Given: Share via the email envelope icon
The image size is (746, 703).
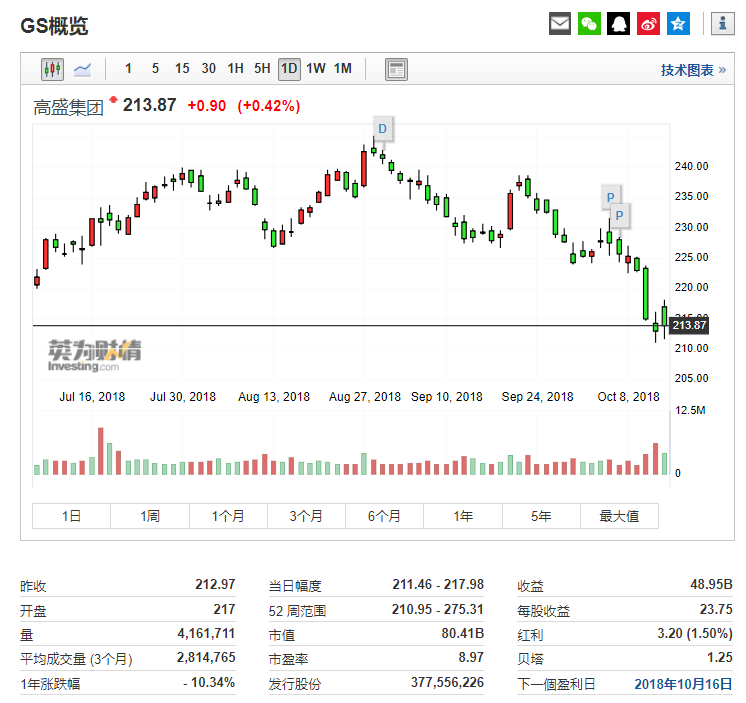Looking at the screenshot, I should [560, 24].
